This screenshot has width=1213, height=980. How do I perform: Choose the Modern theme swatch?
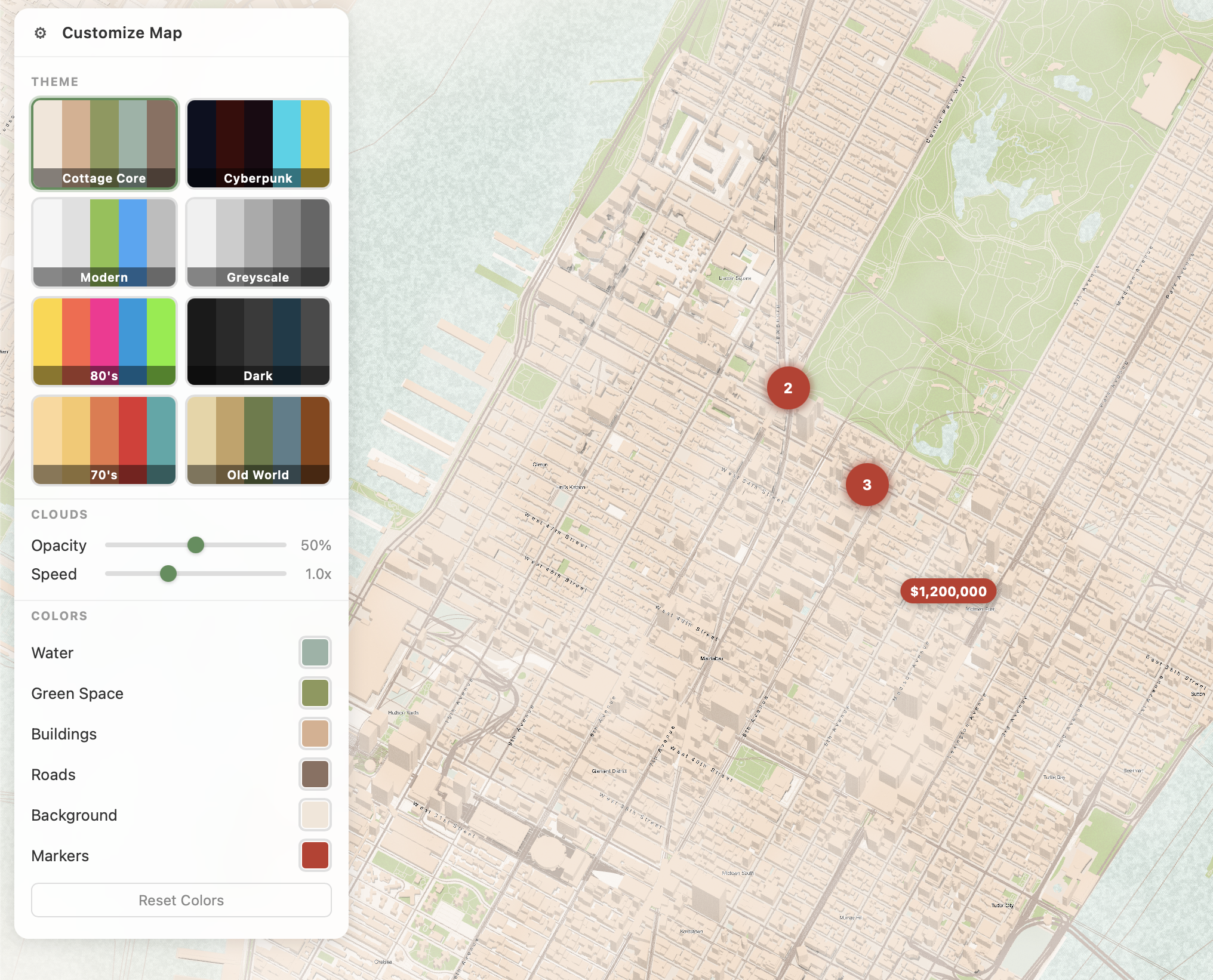[104, 242]
